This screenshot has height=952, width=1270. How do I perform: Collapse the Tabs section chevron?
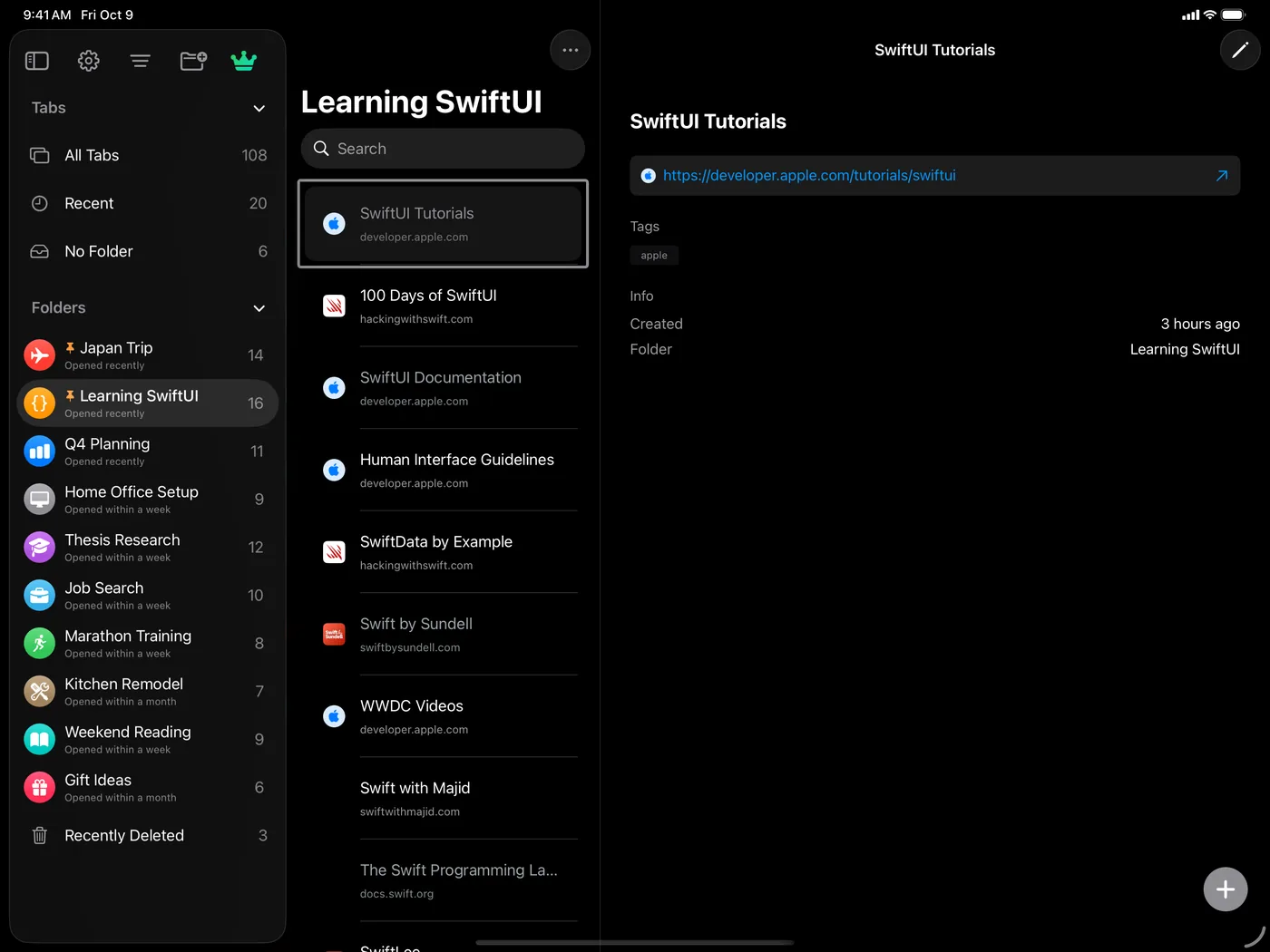259,109
